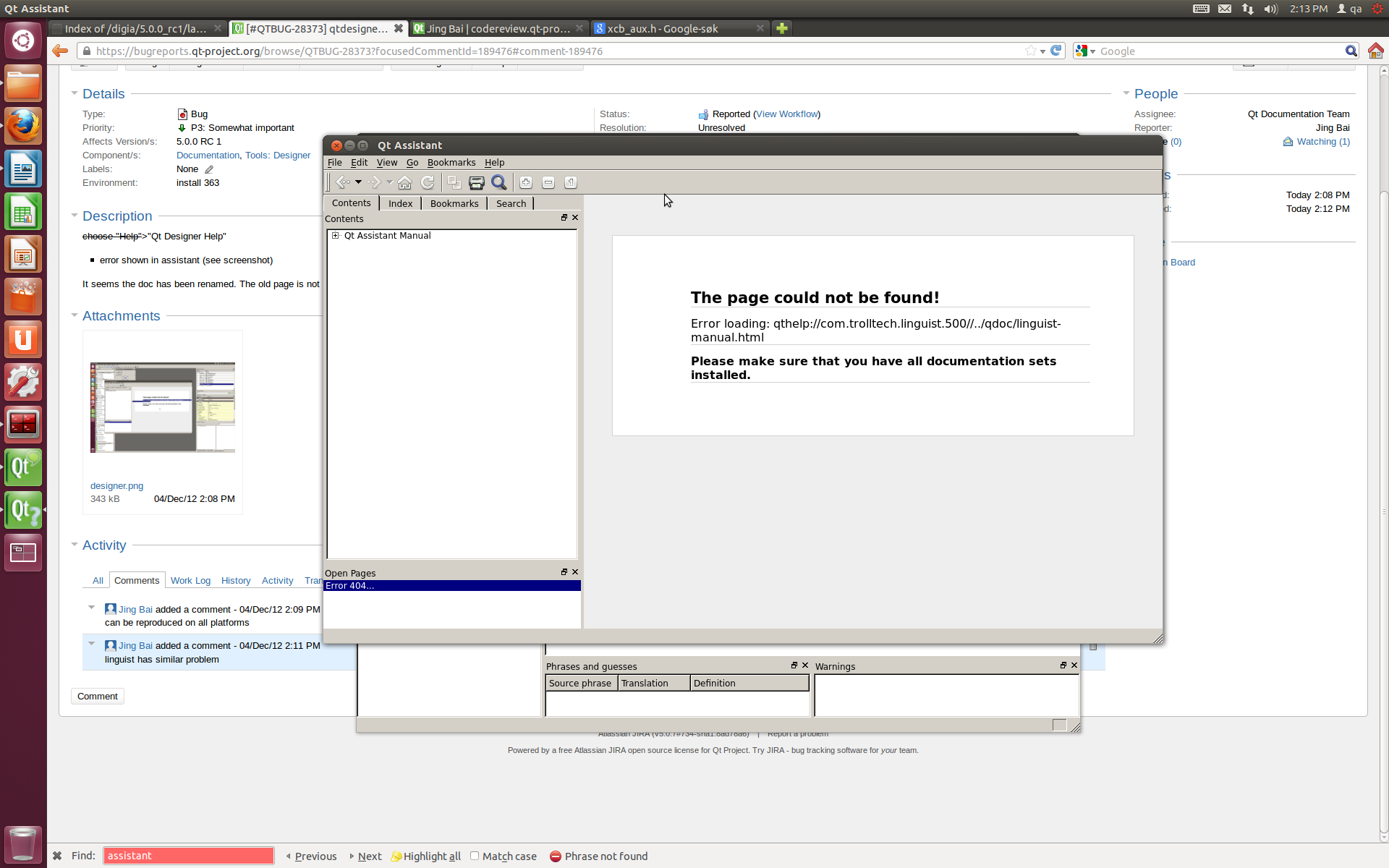The width and height of the screenshot is (1389, 868).
Task: Open the back history dropdown arrow
Action: (358, 182)
